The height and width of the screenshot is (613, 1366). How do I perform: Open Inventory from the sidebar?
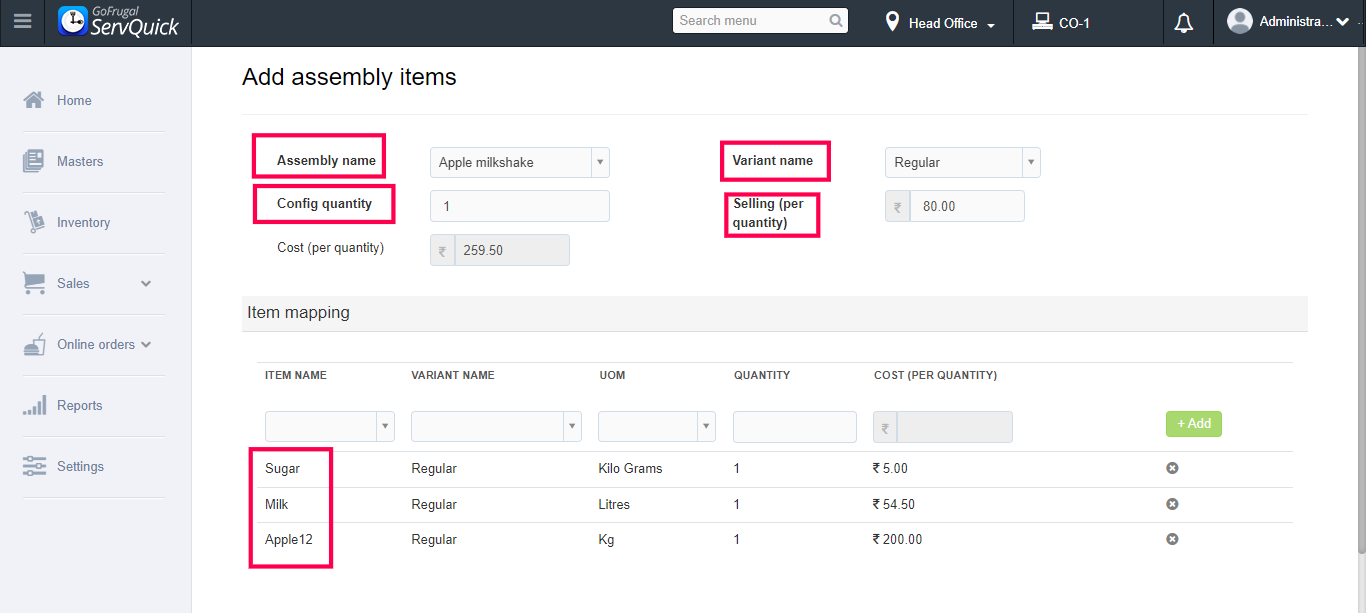coord(83,222)
